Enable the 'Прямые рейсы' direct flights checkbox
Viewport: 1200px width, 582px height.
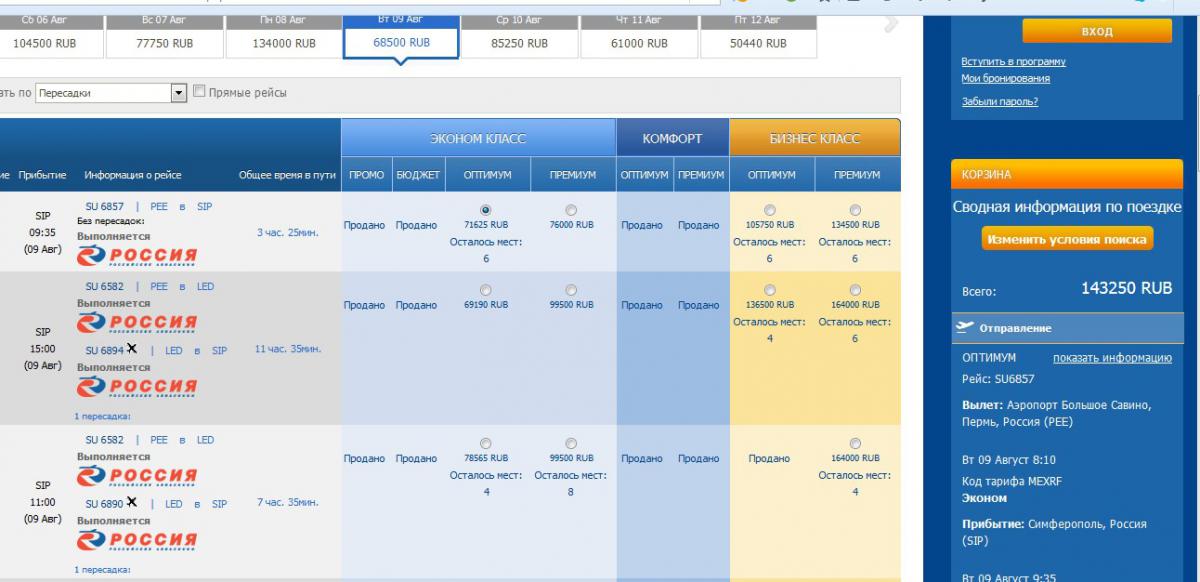coord(200,91)
